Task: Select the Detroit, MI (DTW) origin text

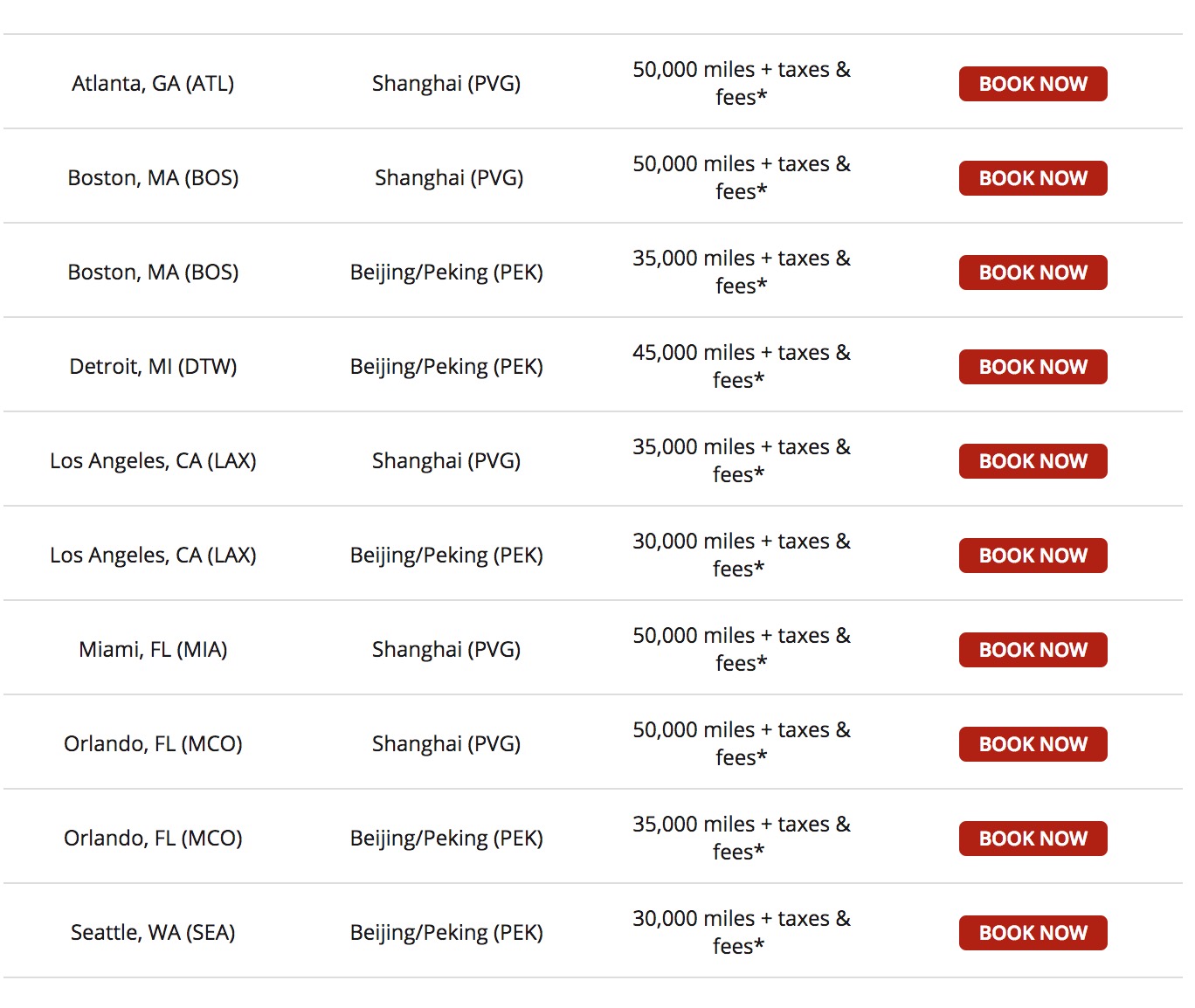Action: click(153, 367)
